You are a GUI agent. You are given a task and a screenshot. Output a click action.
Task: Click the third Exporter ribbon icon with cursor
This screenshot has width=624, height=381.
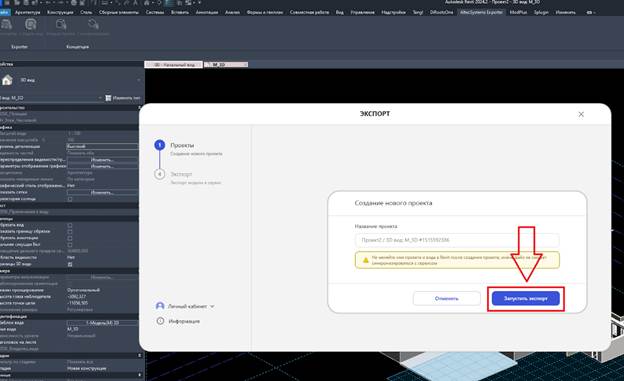tap(61, 25)
